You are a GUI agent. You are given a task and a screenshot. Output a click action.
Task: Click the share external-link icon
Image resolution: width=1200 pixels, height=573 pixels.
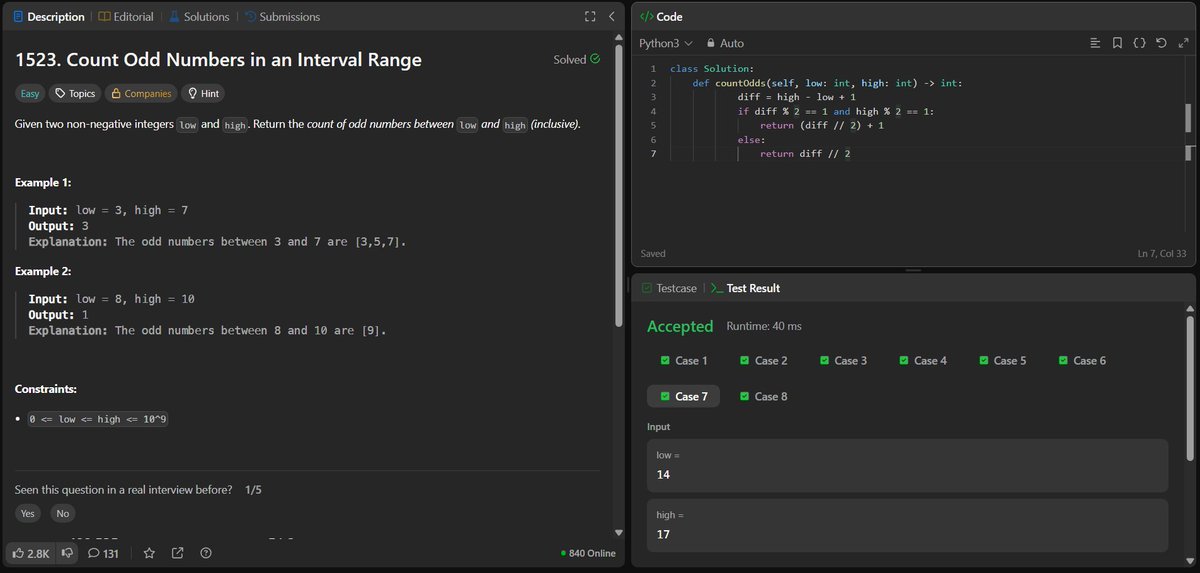point(177,553)
